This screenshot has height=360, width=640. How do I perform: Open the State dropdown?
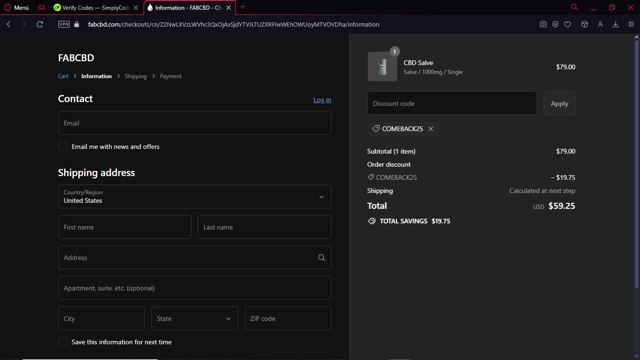(195, 318)
